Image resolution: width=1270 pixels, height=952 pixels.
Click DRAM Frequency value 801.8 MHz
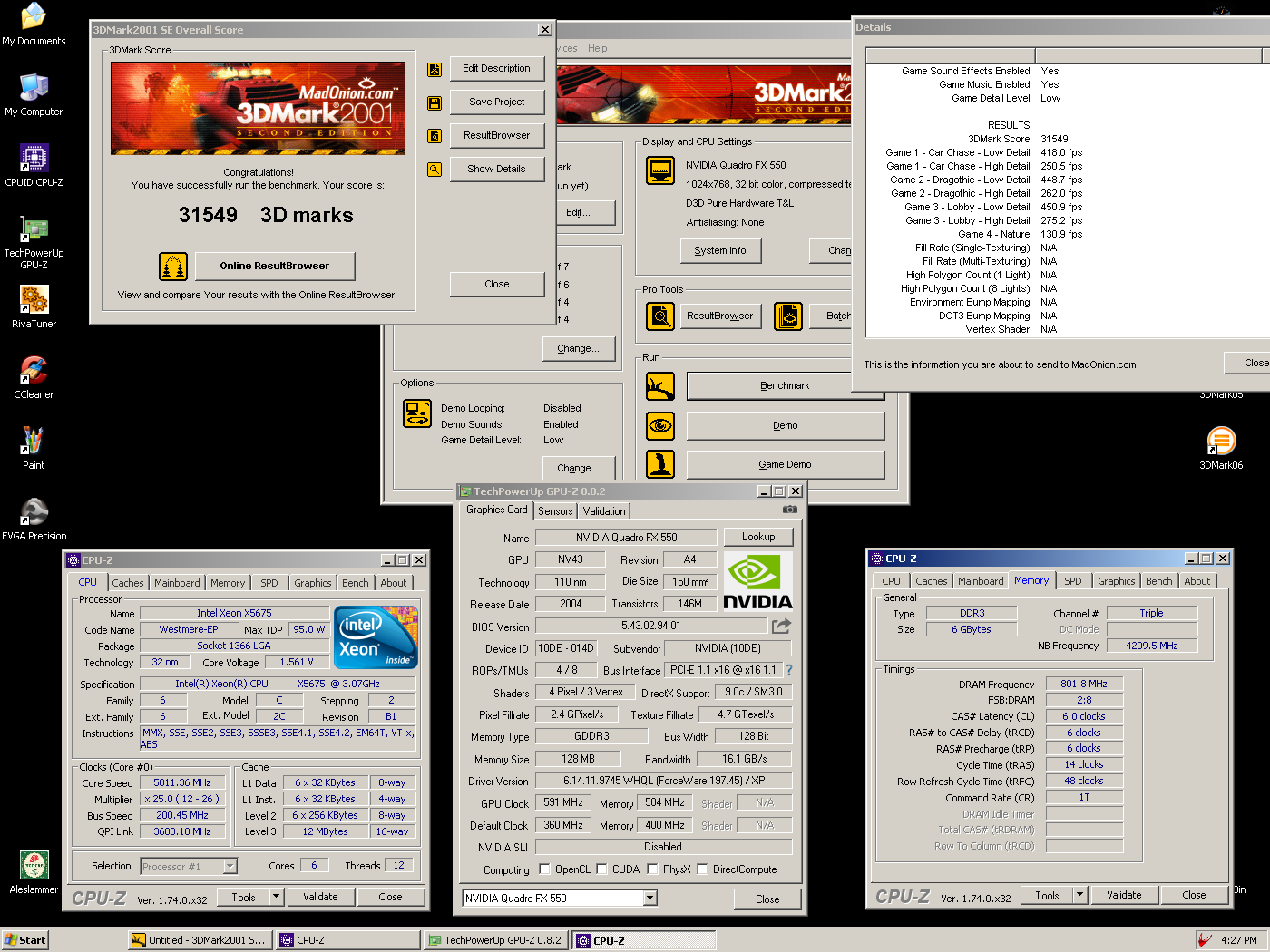(1084, 684)
